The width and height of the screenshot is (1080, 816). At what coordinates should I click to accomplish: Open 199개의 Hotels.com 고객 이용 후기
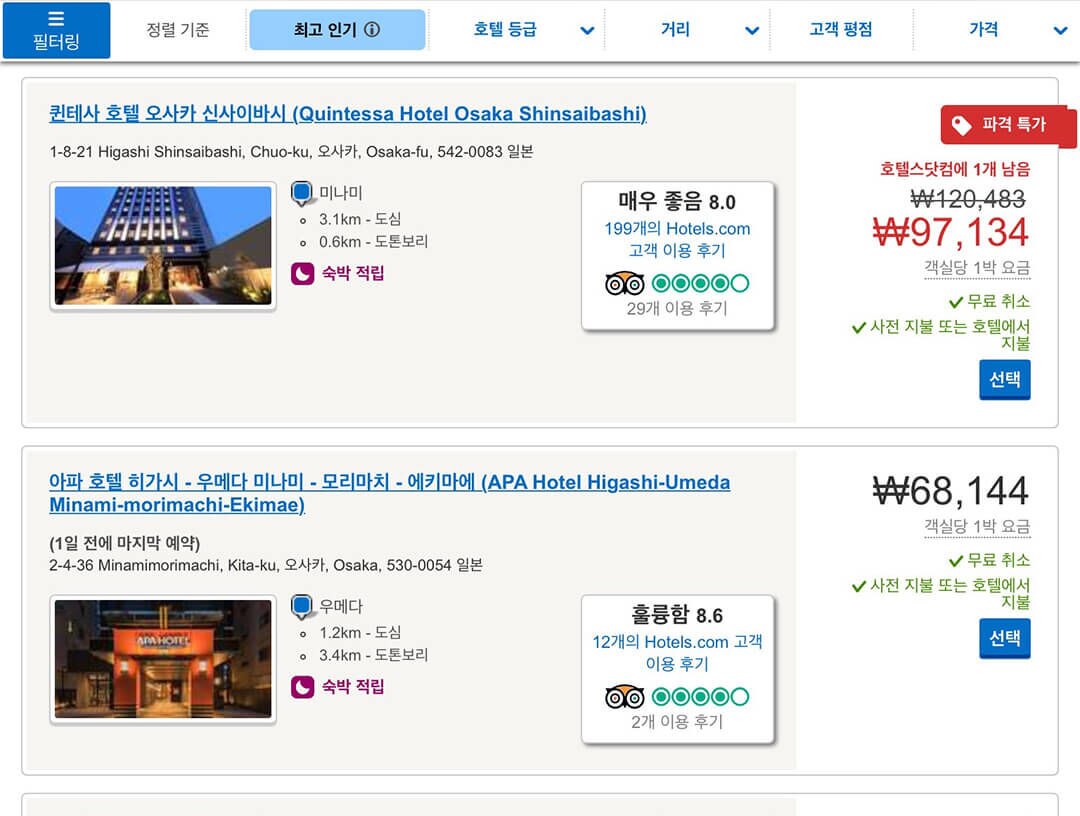coord(677,239)
